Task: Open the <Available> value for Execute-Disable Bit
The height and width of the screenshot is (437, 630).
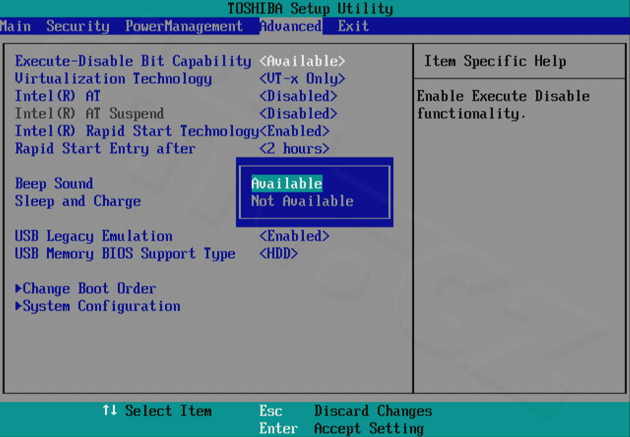Action: [x=302, y=61]
